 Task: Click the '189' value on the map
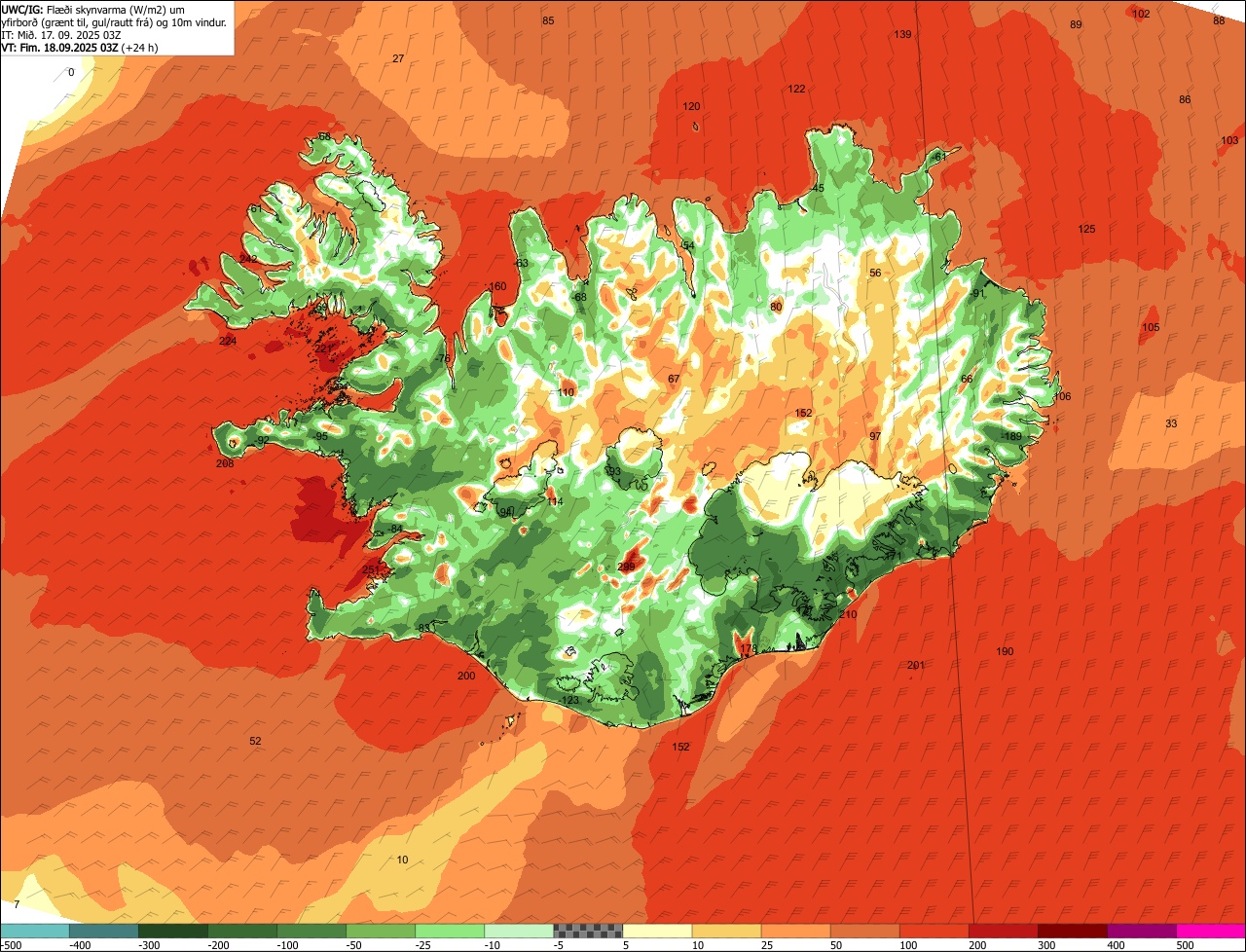1013,436
